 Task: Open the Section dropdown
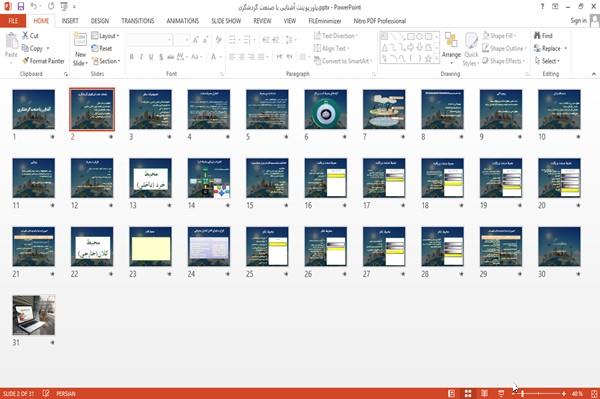[x=106, y=61]
